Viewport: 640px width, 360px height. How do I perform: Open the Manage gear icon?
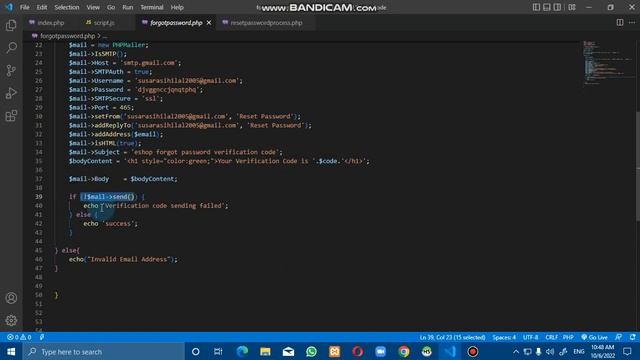pyautogui.click(x=11, y=320)
